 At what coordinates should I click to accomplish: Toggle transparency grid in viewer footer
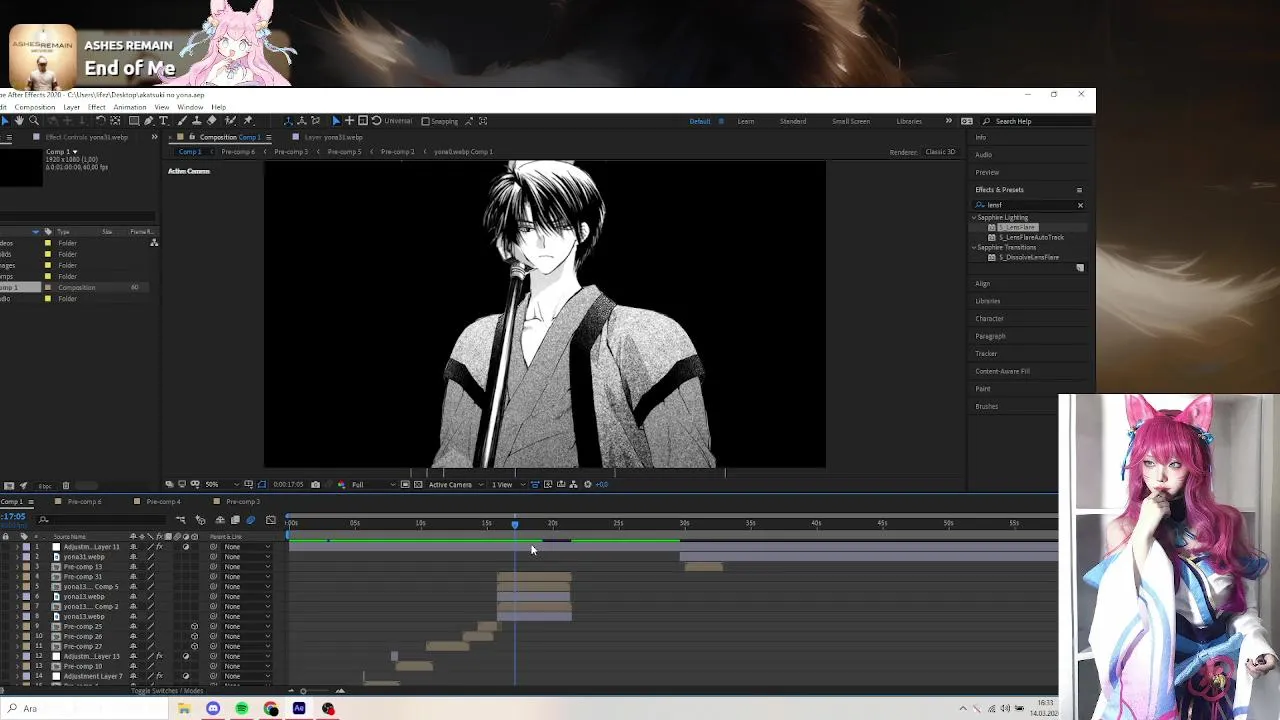pos(418,485)
